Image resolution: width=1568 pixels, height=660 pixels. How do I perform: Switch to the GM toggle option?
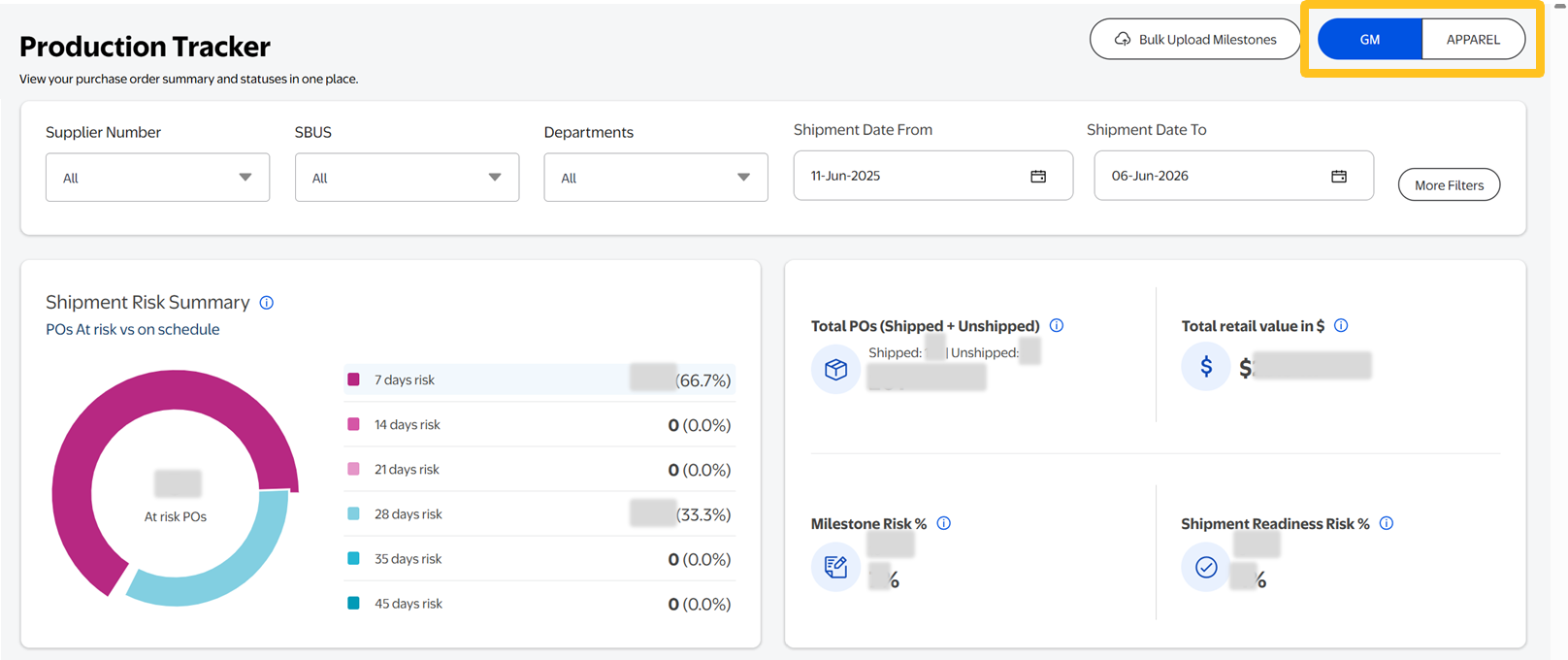coord(1369,40)
